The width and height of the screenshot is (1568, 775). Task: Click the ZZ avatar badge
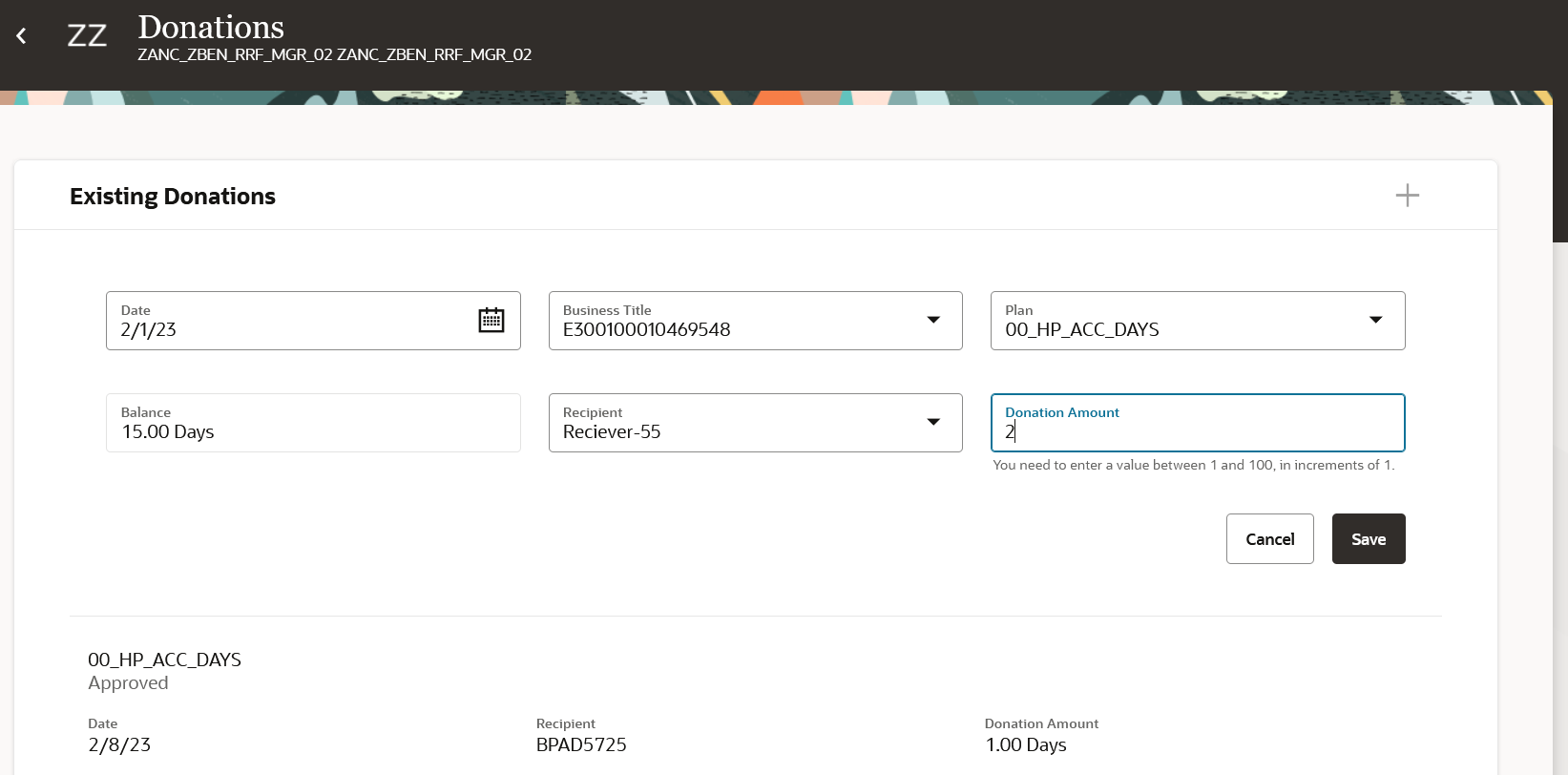coord(87,36)
